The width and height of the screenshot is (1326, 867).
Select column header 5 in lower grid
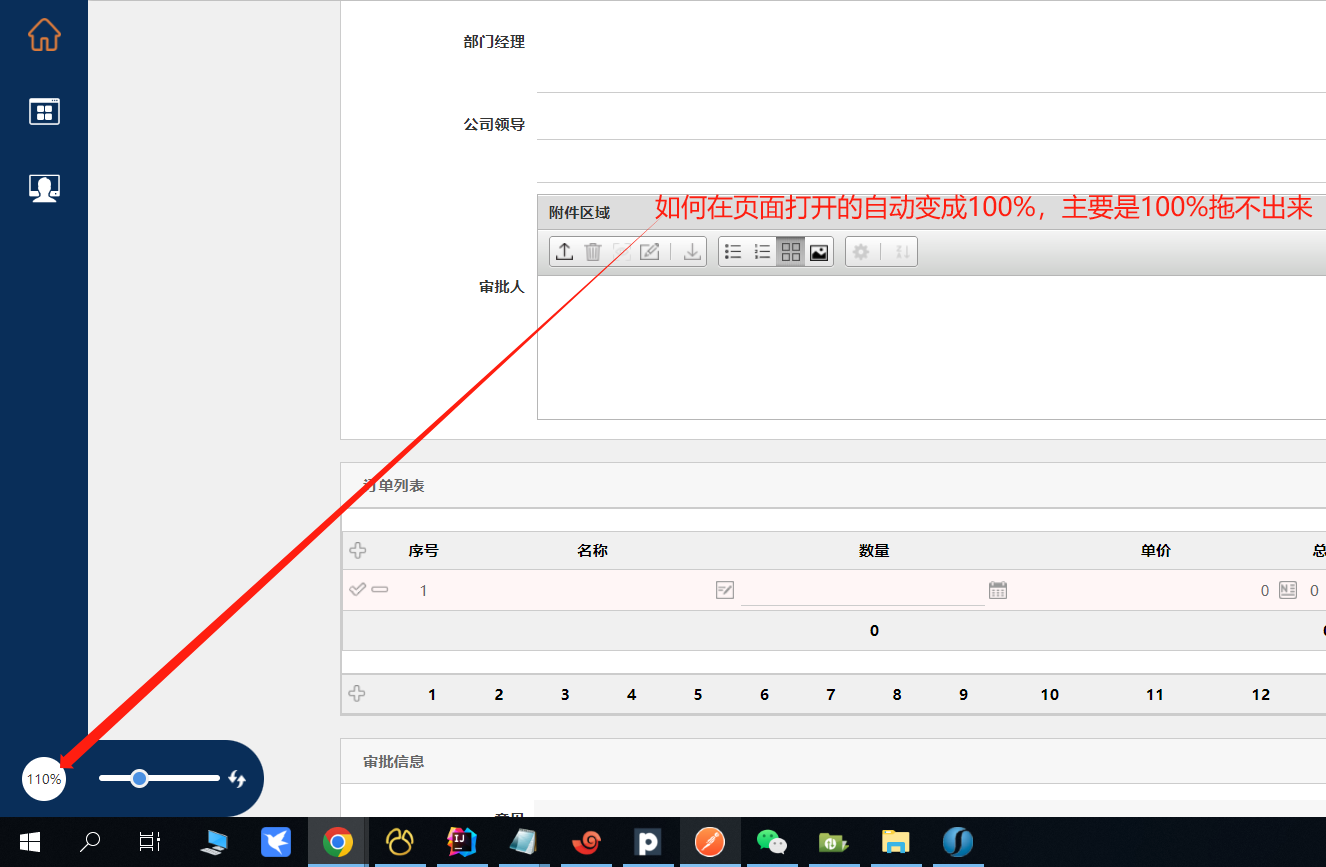point(698,694)
